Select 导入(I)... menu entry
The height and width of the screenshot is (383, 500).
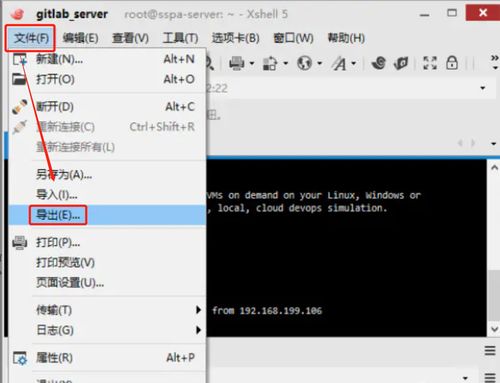(x=107, y=195)
